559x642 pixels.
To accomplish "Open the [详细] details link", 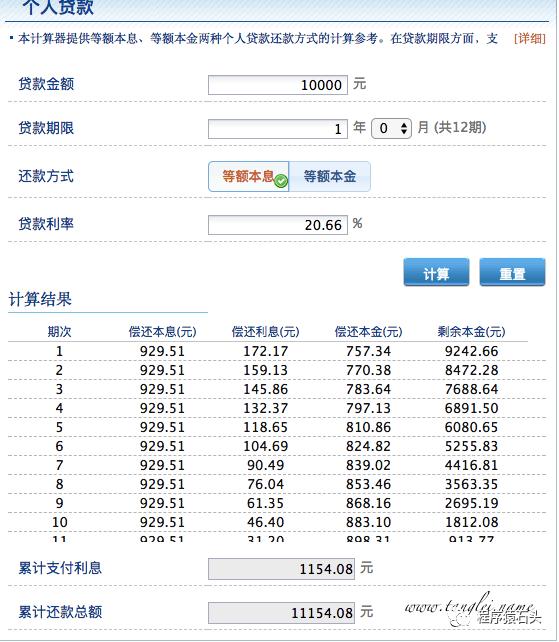I will (530, 38).
